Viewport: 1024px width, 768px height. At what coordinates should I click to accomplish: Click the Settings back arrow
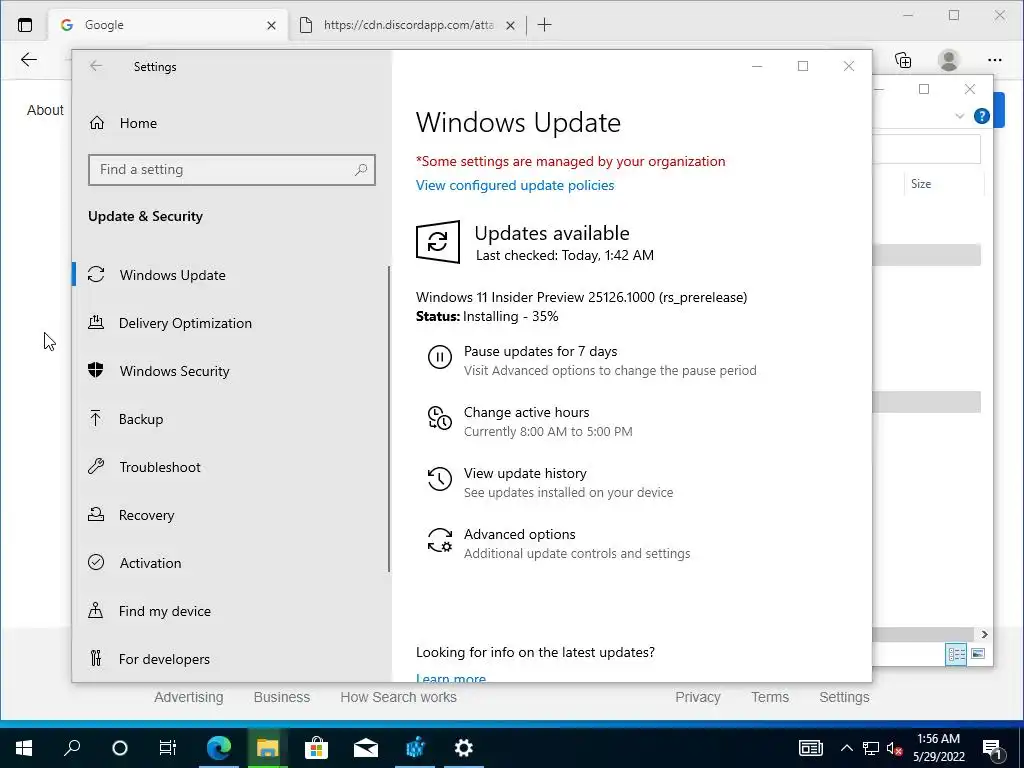click(96, 66)
